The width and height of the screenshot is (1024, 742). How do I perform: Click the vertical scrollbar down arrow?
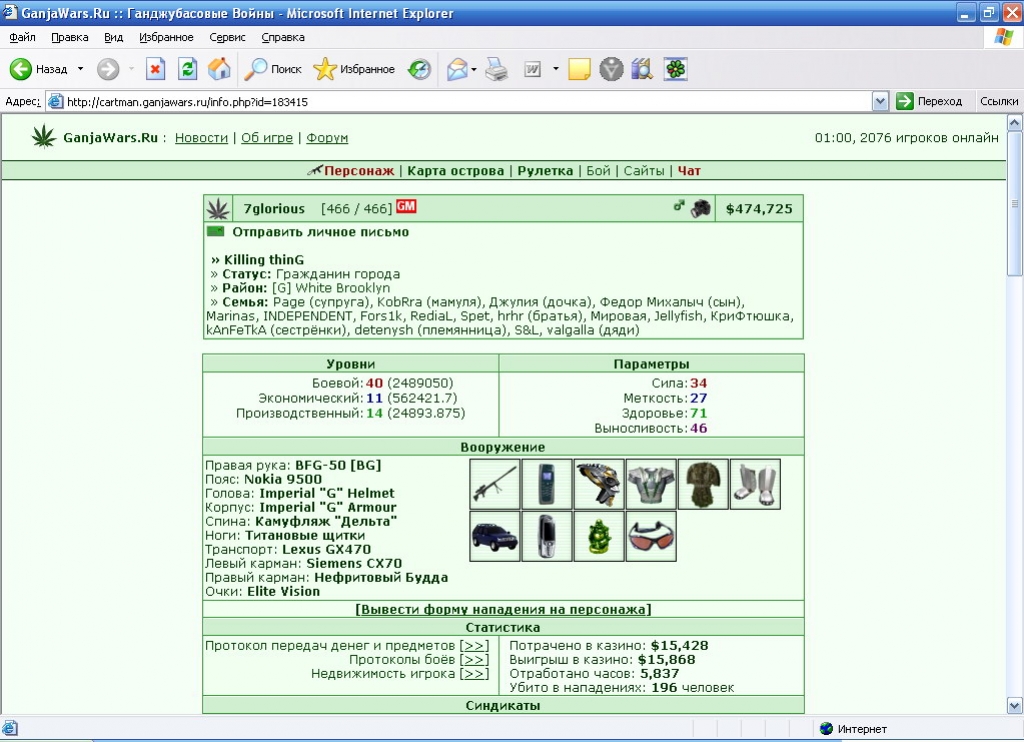(1014, 705)
